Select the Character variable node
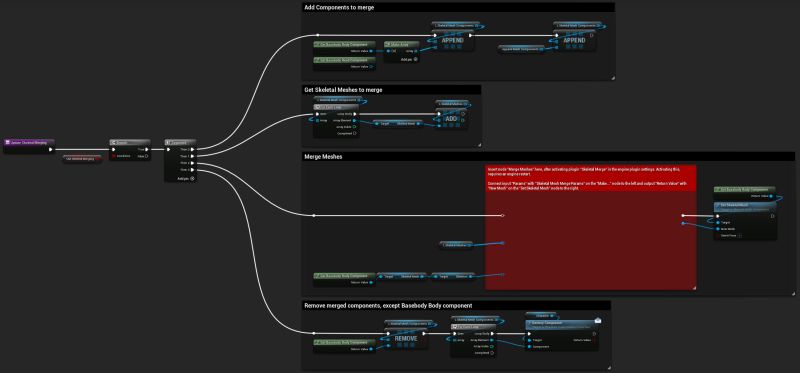 (x=541, y=315)
